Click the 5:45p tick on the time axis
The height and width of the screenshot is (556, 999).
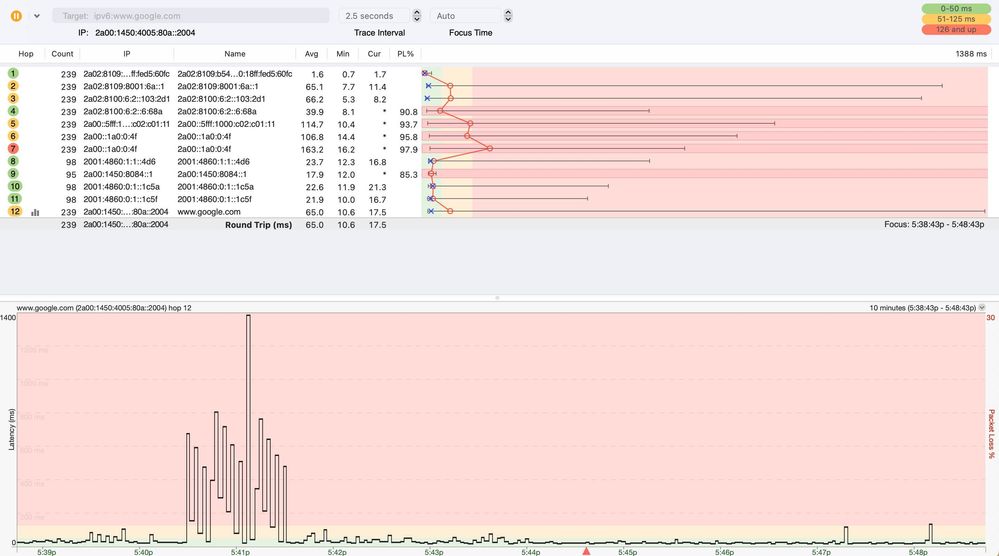(627, 552)
